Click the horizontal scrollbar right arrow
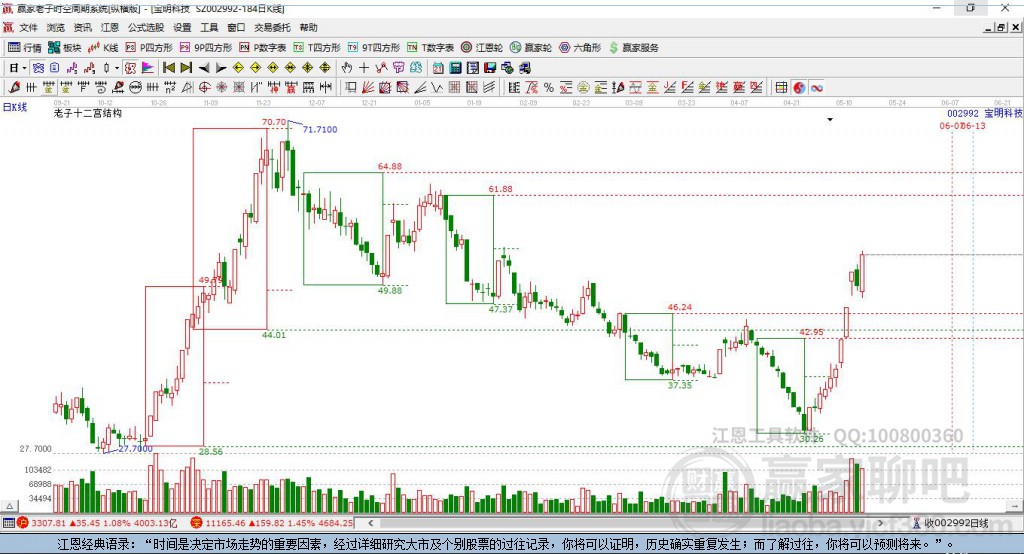The height and width of the screenshot is (554, 1024). (880, 523)
